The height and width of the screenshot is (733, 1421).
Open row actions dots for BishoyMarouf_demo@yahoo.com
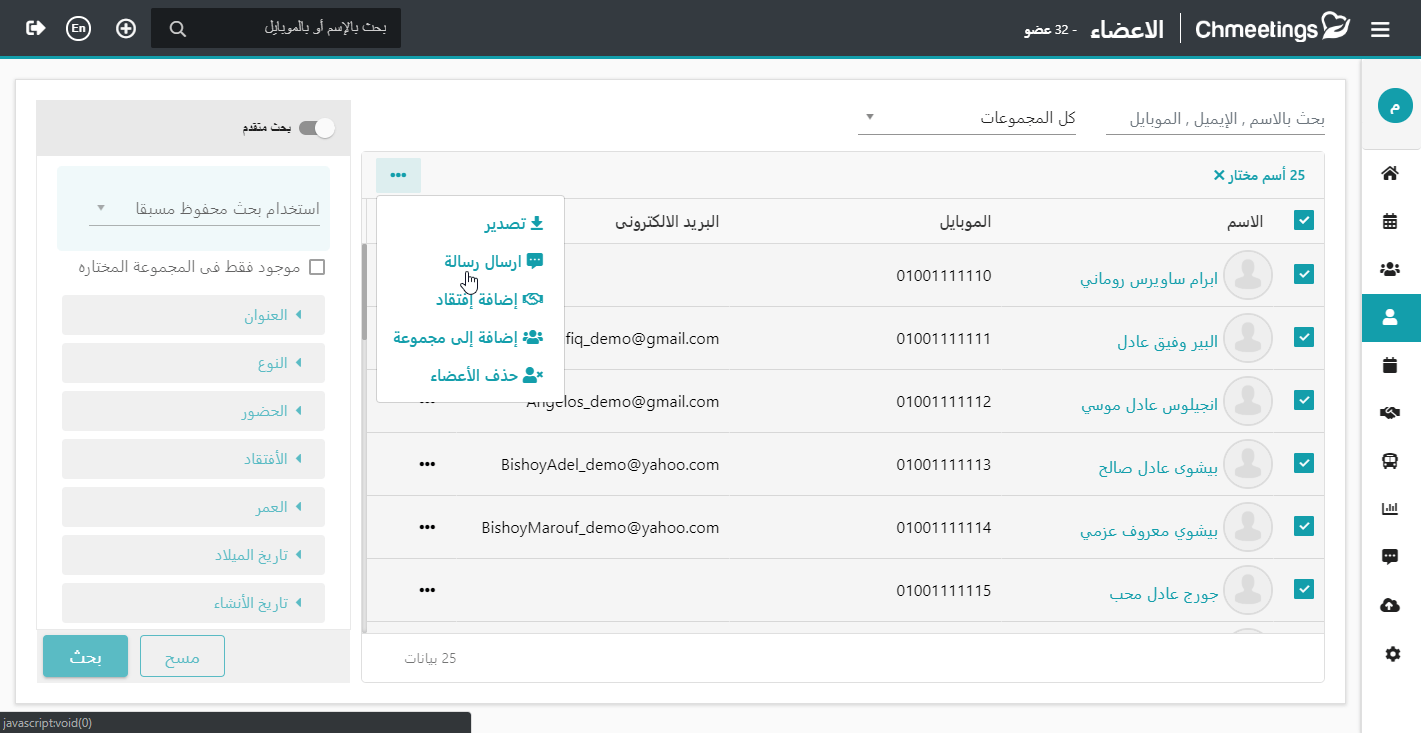(x=428, y=527)
